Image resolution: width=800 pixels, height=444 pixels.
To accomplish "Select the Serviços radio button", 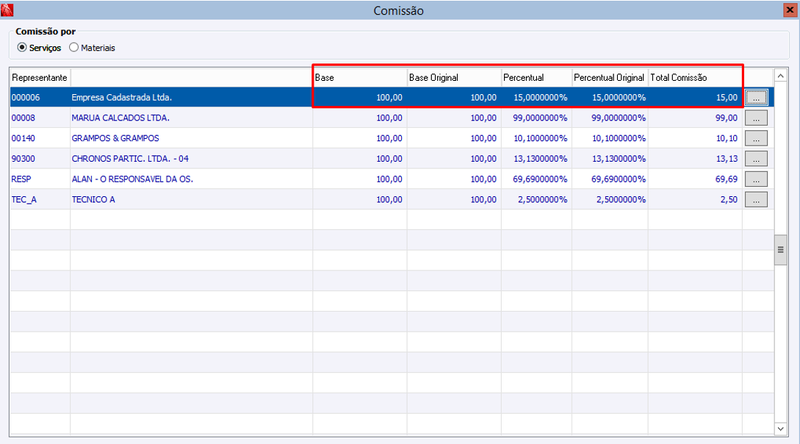I will click(22, 47).
